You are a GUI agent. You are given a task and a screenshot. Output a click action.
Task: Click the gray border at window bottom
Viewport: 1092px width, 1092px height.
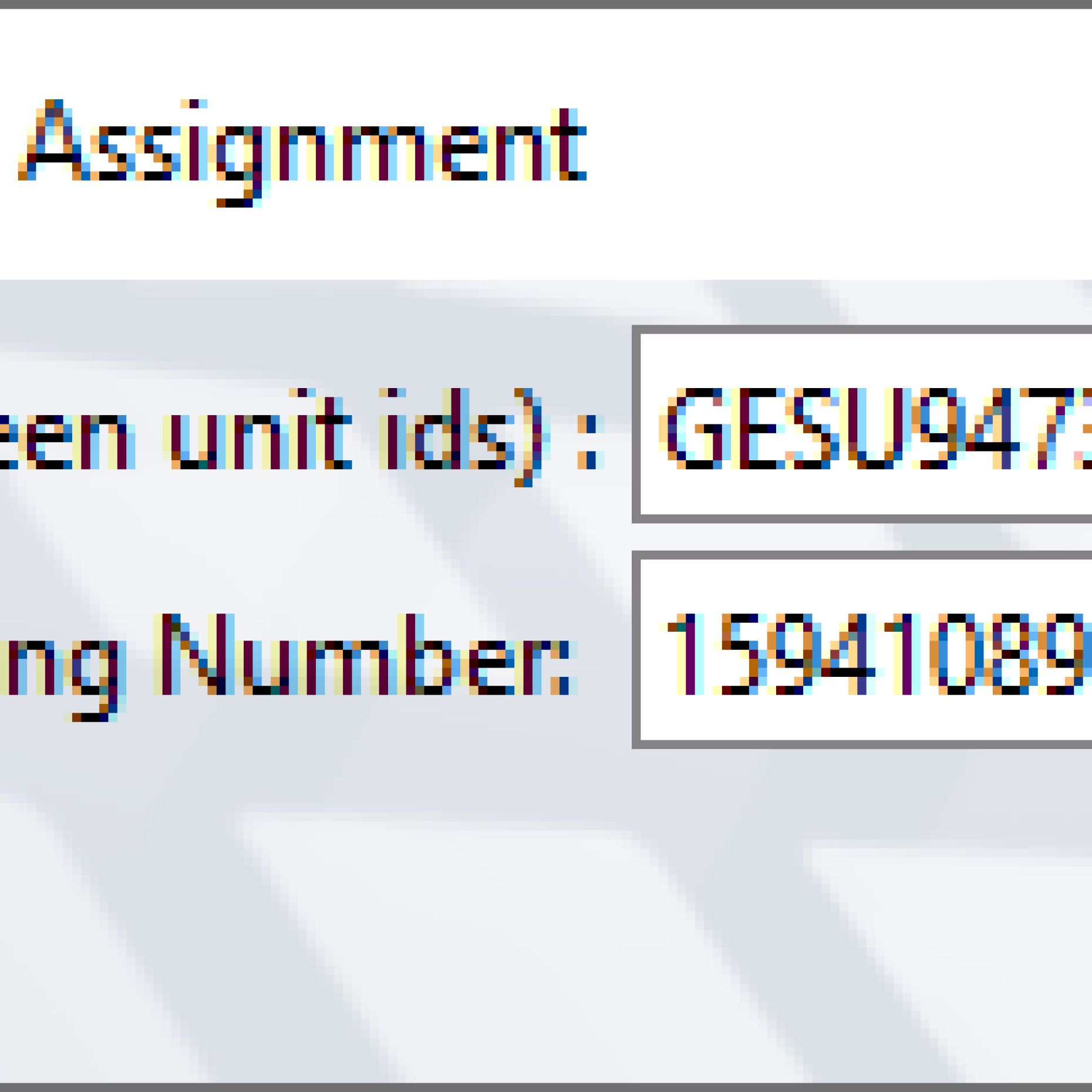(546, 1087)
